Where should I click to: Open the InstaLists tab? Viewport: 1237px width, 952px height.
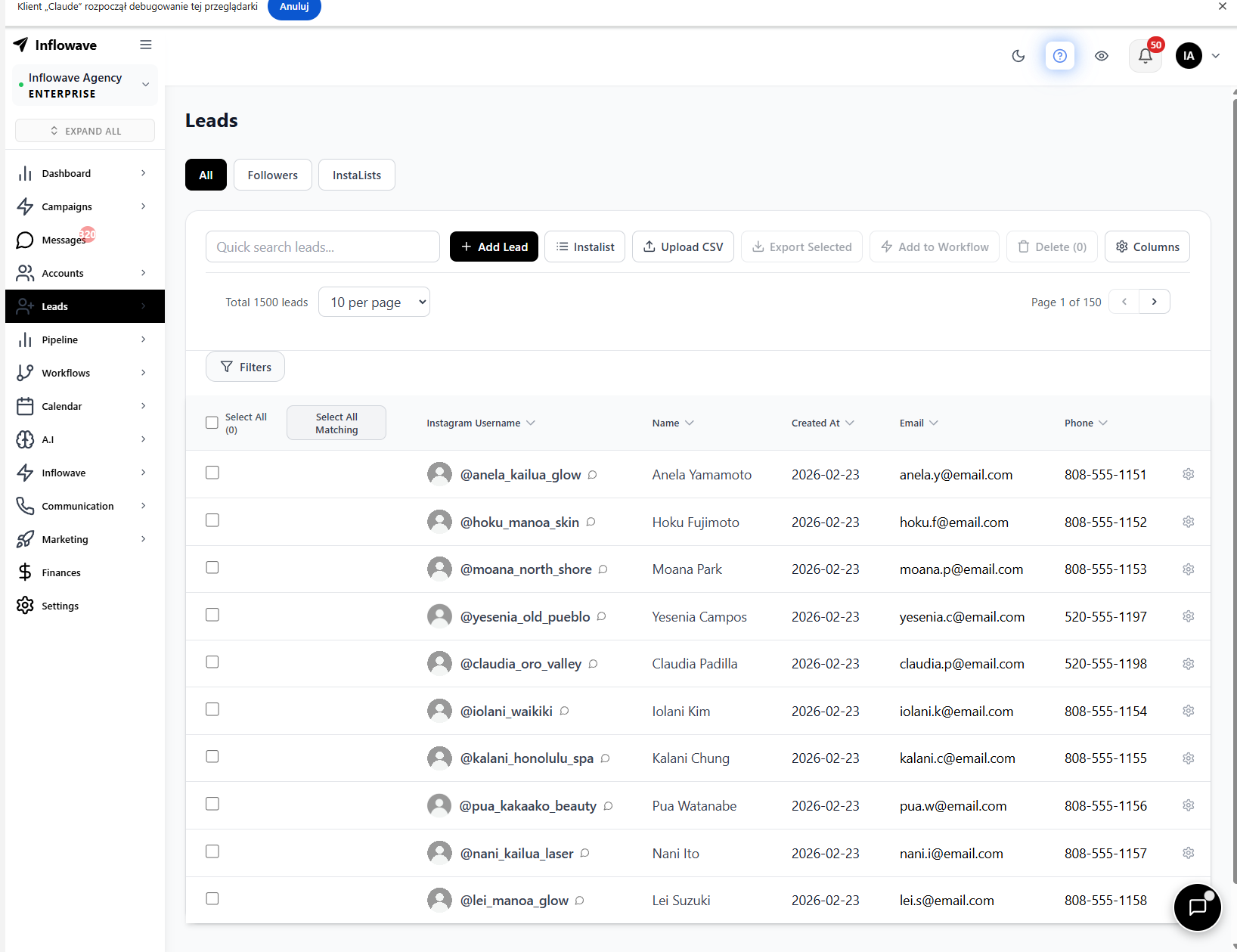pyautogui.click(x=356, y=175)
